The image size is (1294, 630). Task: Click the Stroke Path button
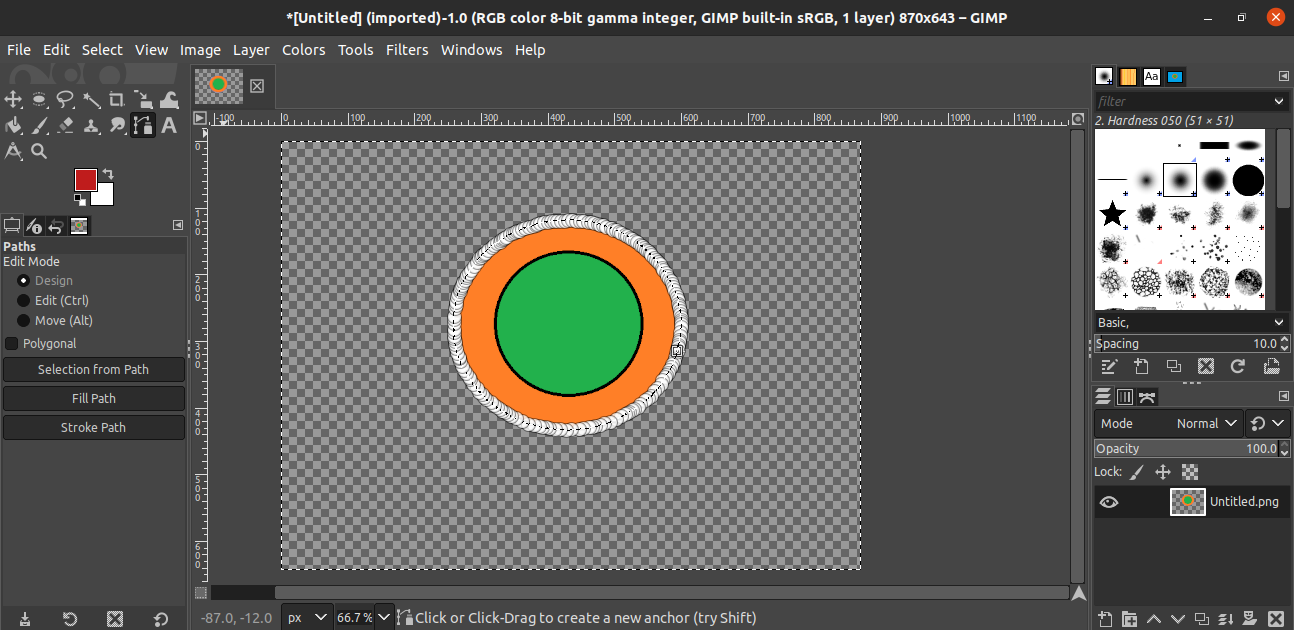(93, 427)
